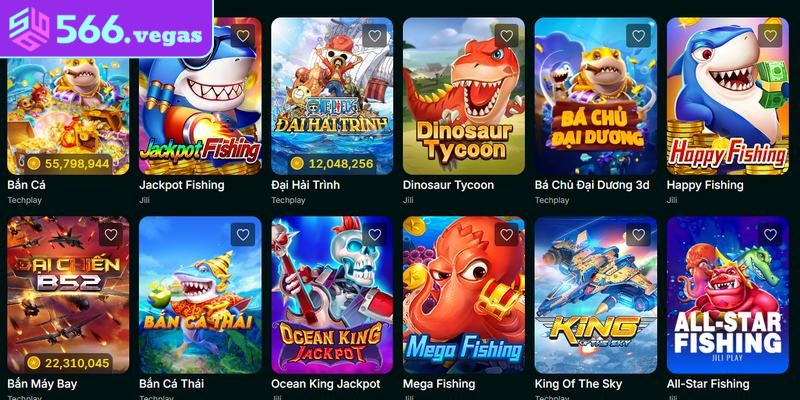Favorite All-Star Fishing via heart icon
Screen dimensions: 800x400
770,235
